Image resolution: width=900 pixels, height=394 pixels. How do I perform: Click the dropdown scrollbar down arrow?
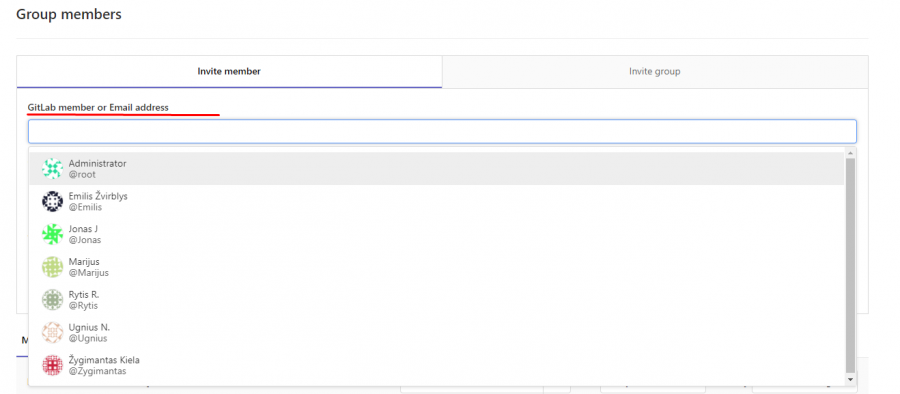(x=851, y=380)
